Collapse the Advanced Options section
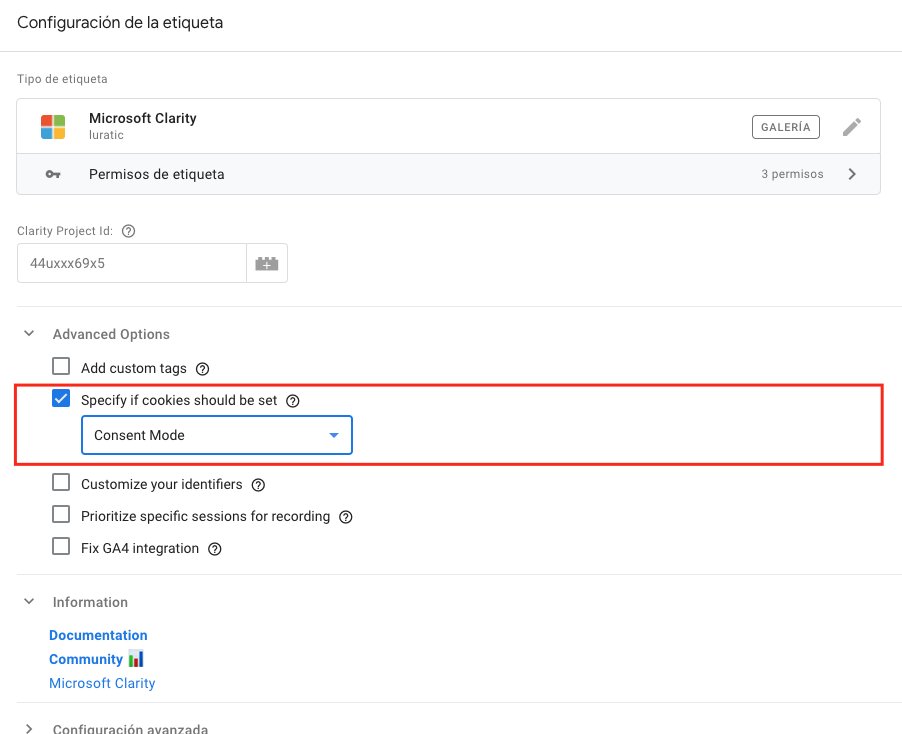902x734 pixels. (29, 334)
